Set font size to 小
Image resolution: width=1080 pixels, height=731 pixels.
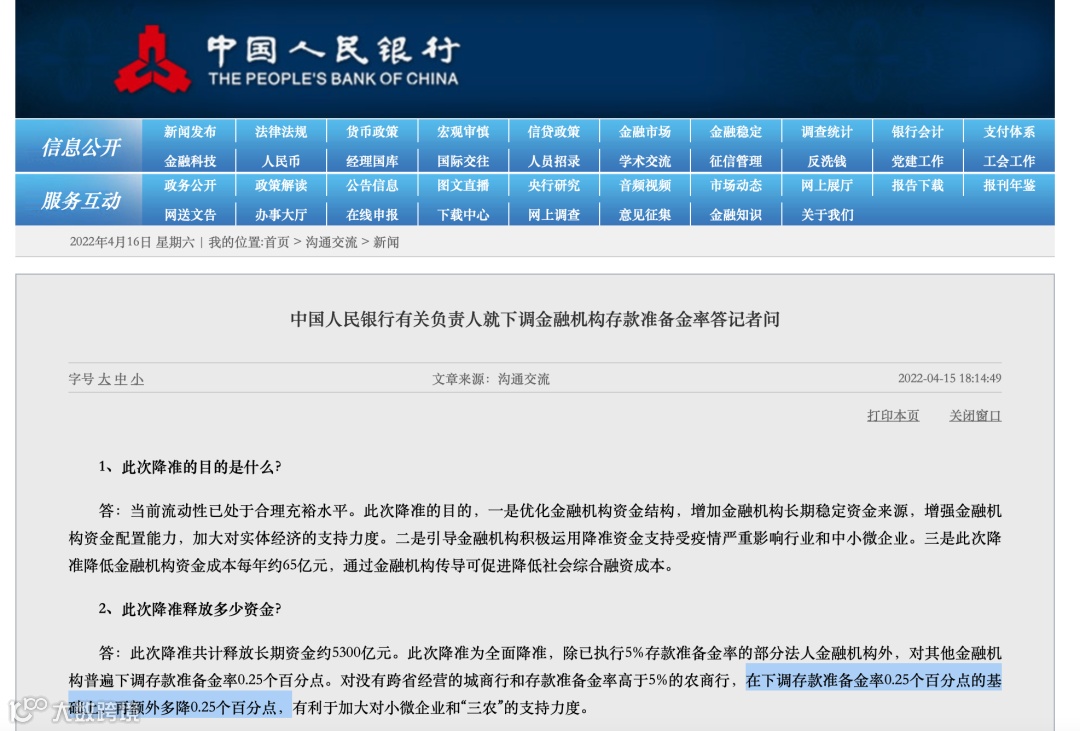(137, 380)
